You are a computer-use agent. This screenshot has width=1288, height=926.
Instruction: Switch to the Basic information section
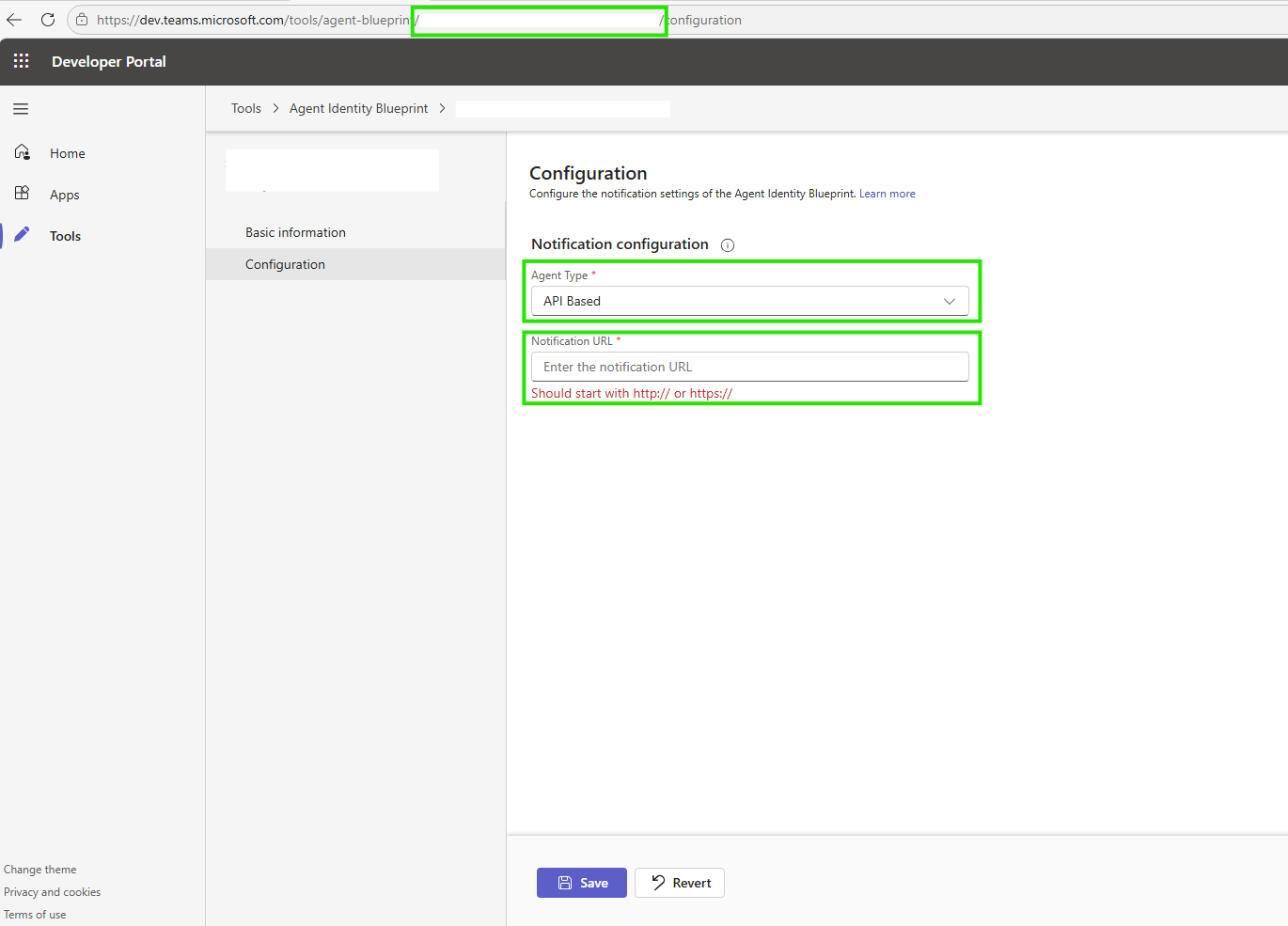pos(295,231)
